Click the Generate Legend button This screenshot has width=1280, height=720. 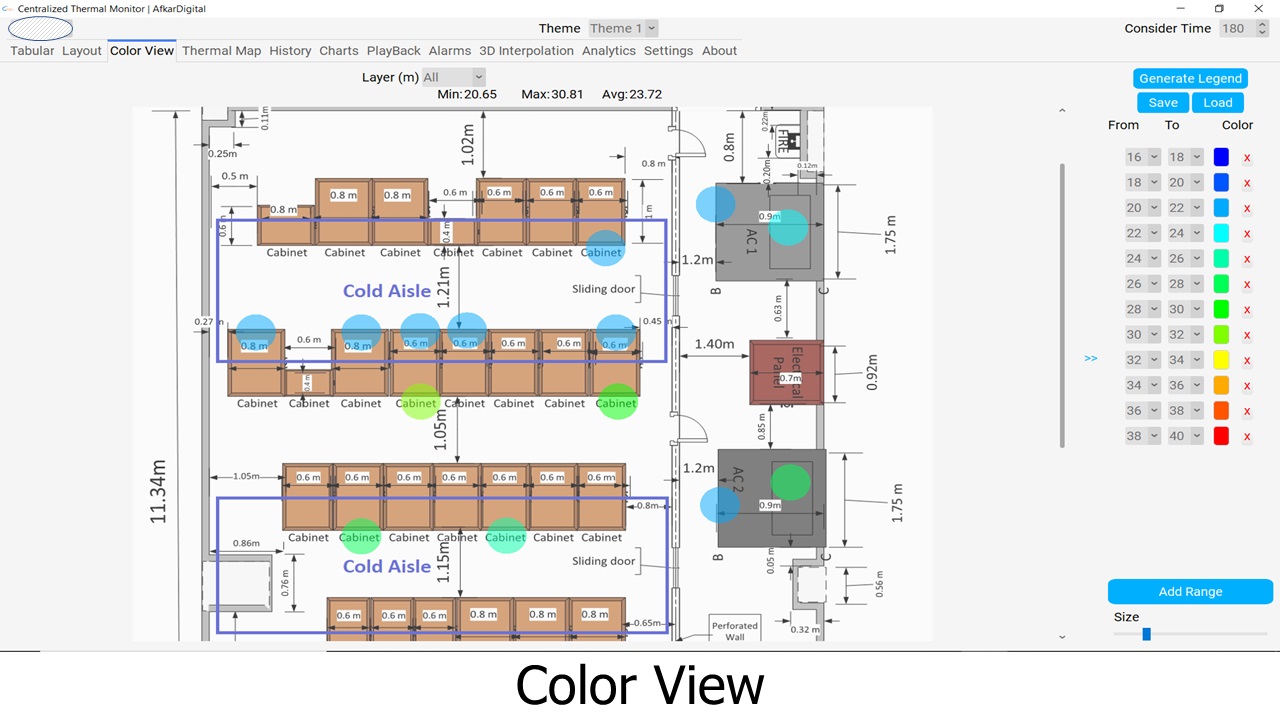tap(1190, 79)
